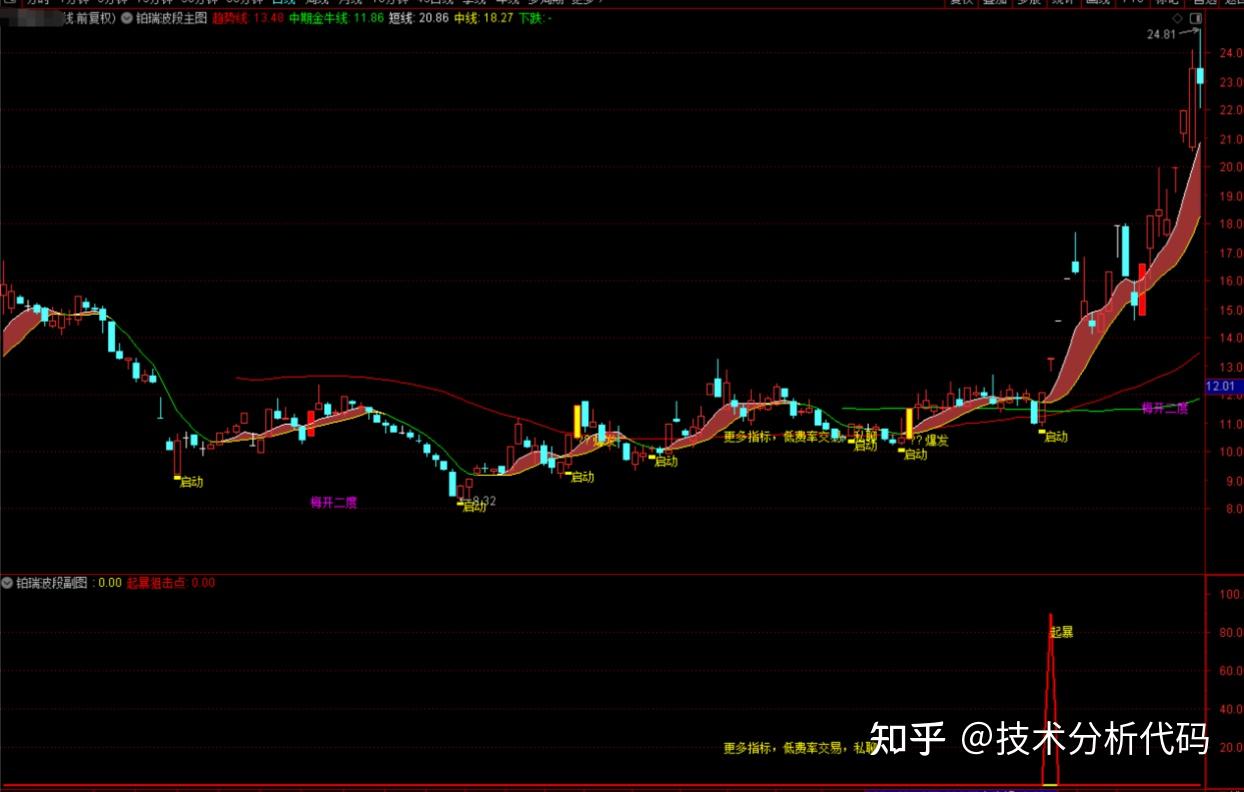1244x792 pixels.
Task: Click the diamond icon at chart top-right
Action: tap(1177, 18)
